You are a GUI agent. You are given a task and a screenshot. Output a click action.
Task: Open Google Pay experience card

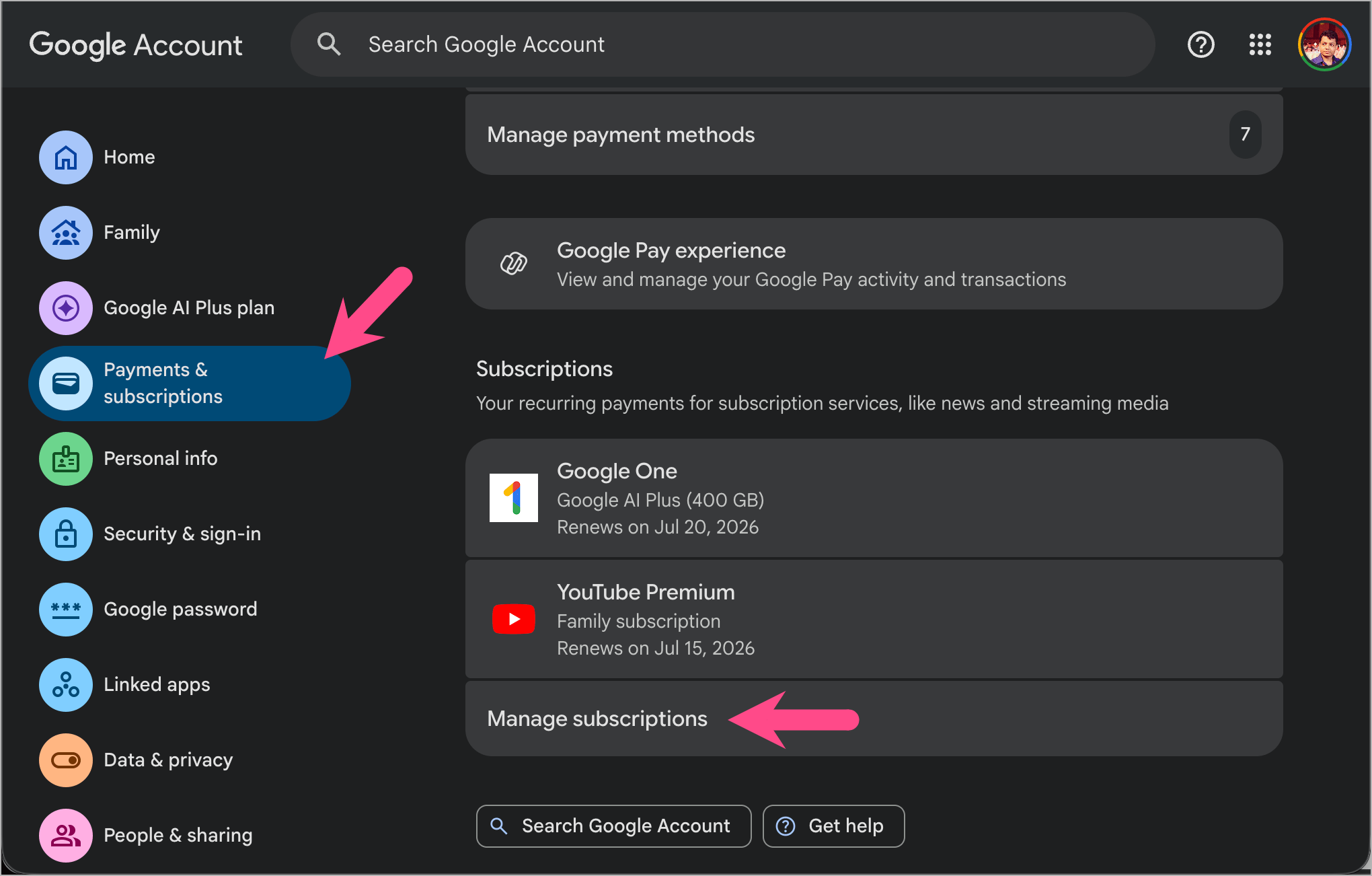click(x=874, y=264)
